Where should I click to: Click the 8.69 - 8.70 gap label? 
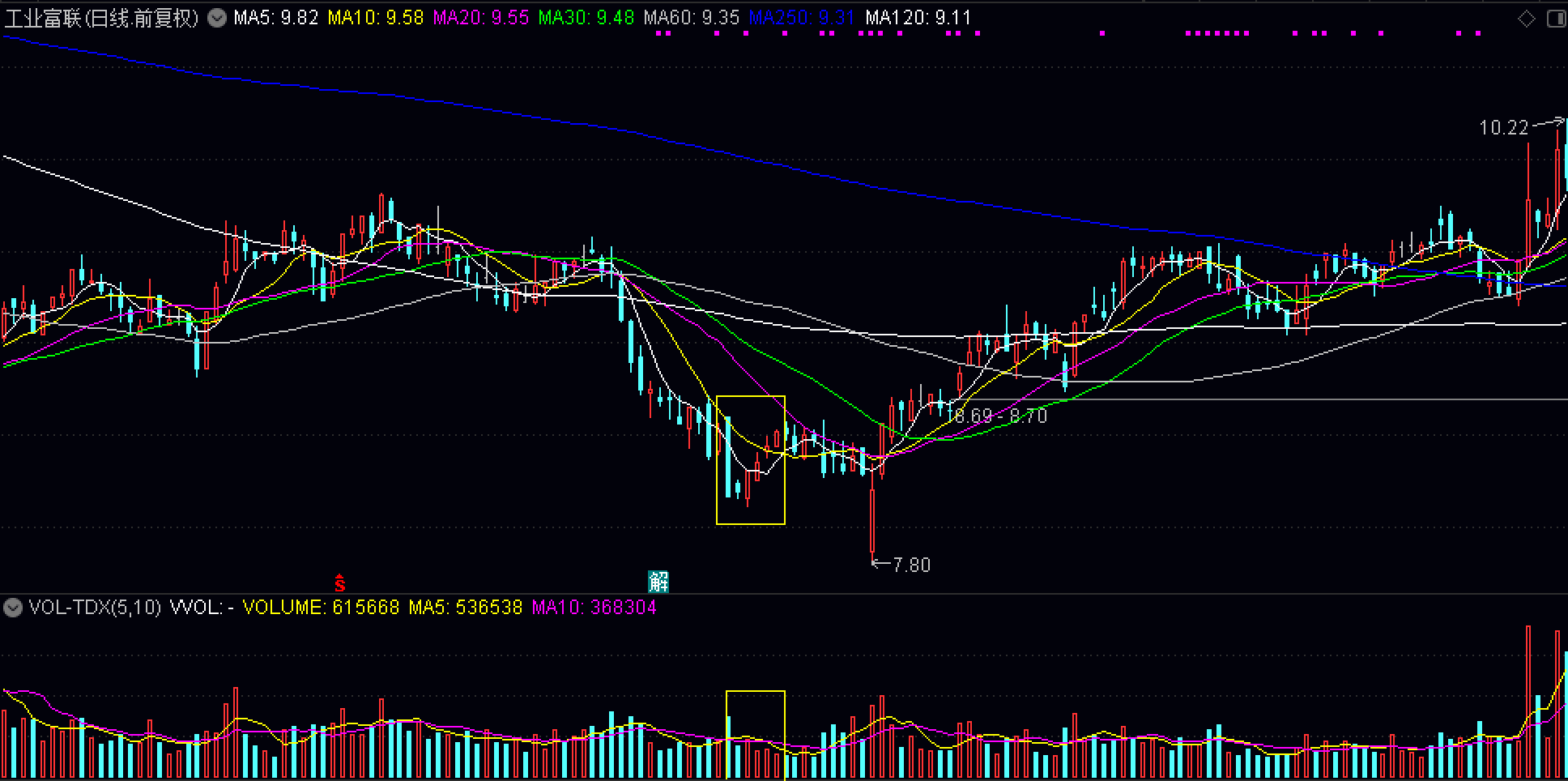(1000, 416)
